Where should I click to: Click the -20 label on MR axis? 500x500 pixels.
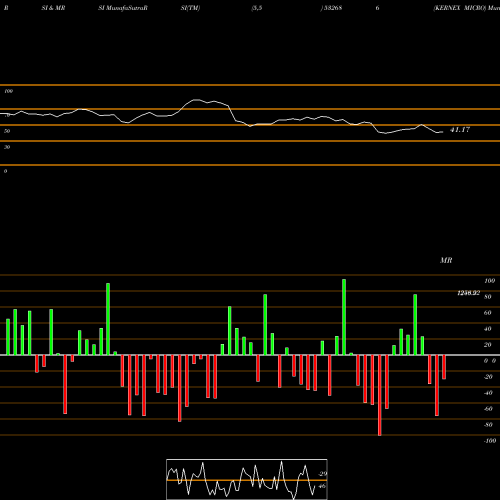[x=488, y=377]
